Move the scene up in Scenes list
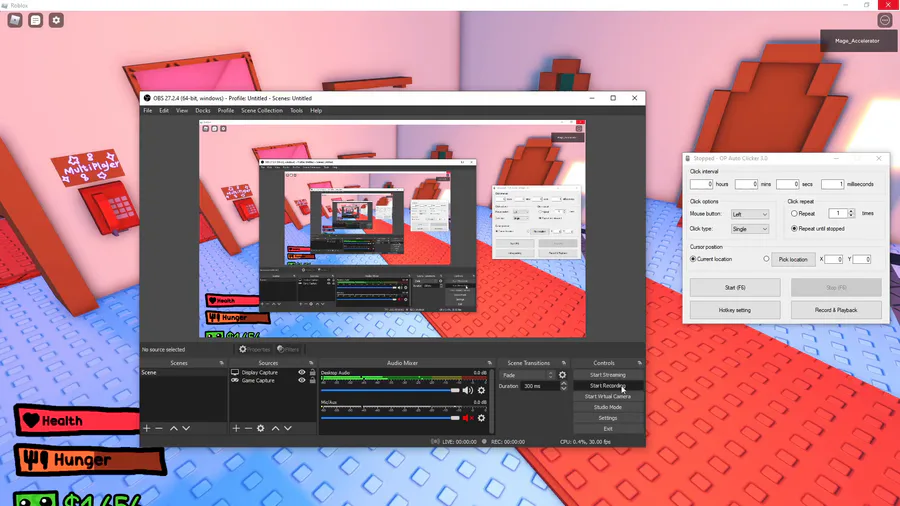 (173, 428)
